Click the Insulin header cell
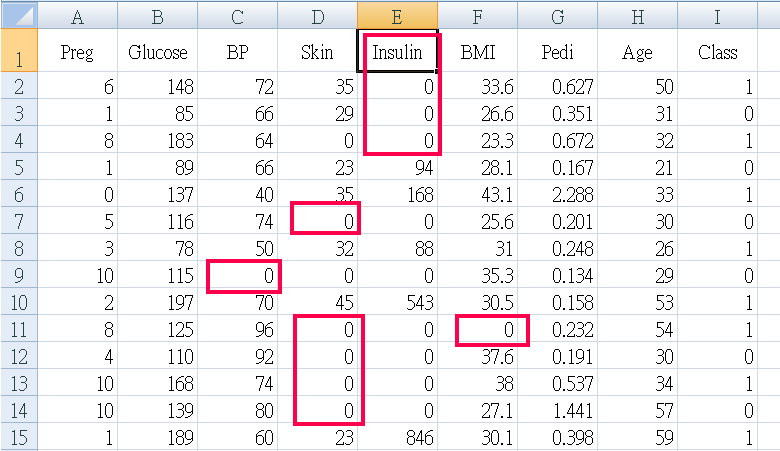This screenshot has width=780, height=451. tap(397, 51)
